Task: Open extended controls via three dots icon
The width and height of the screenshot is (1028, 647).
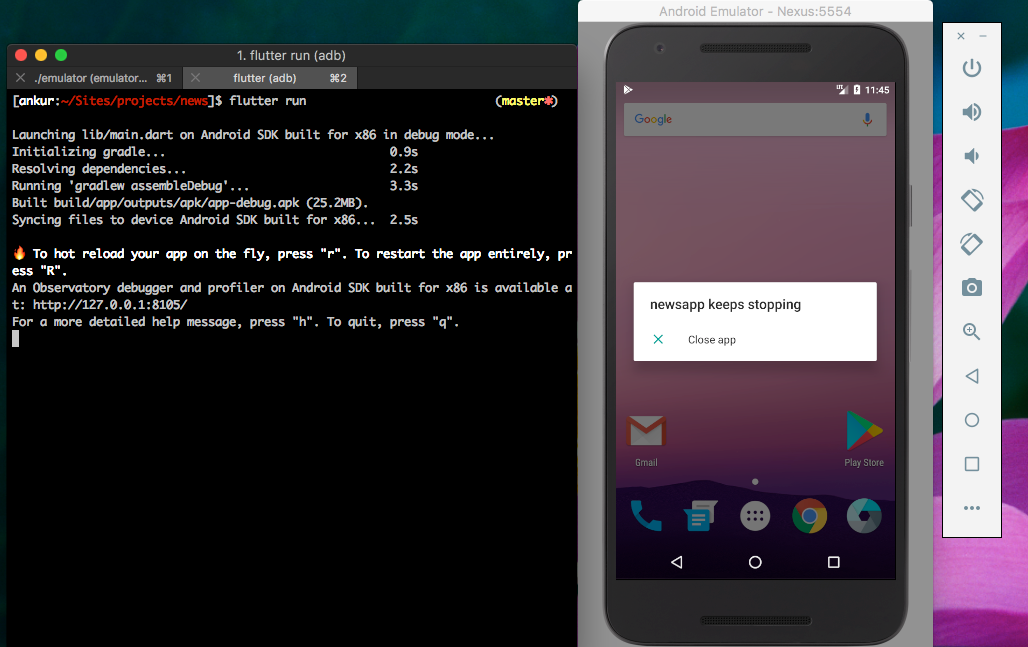Action: click(x=972, y=508)
